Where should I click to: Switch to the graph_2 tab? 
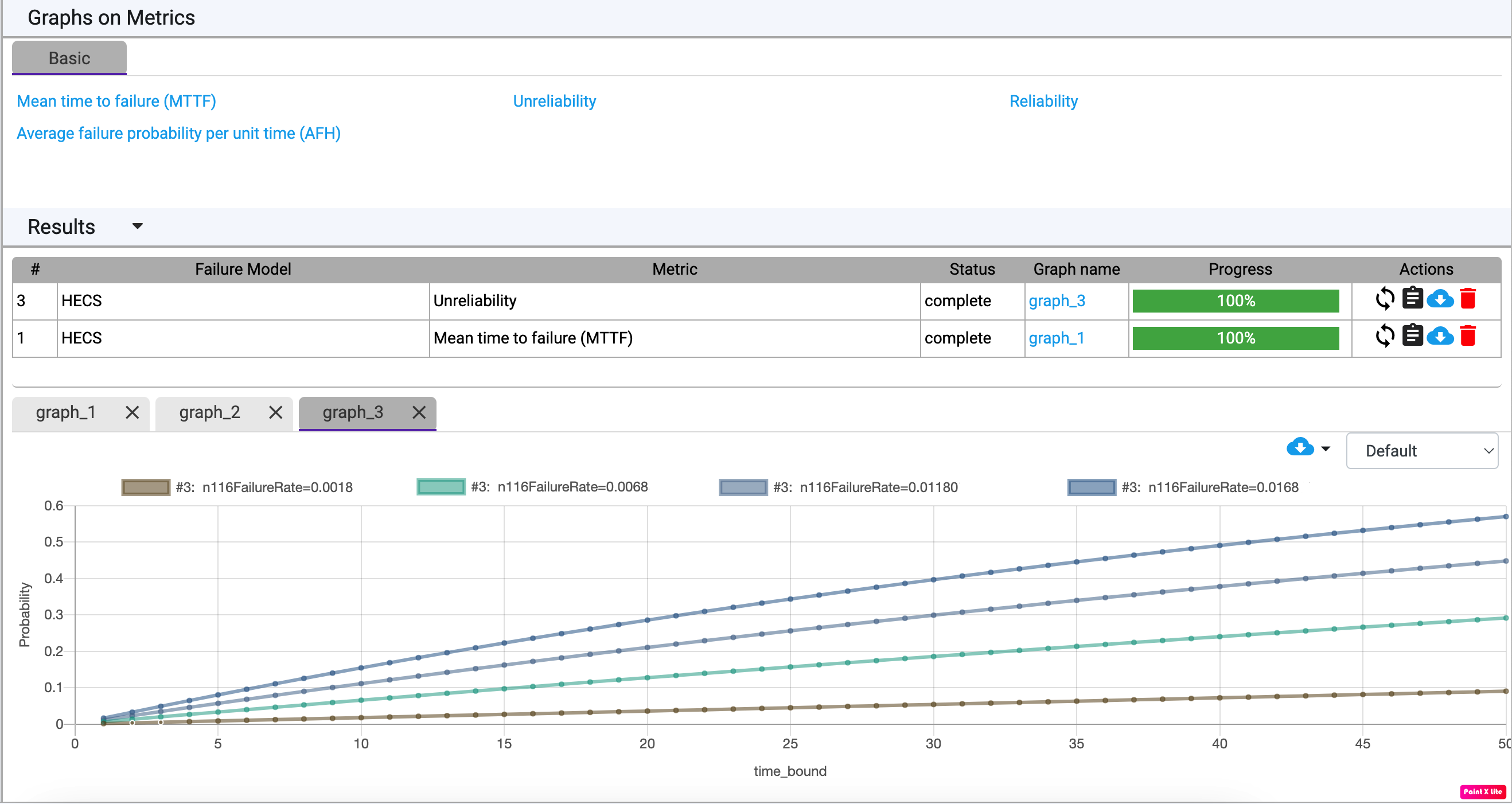(209, 413)
